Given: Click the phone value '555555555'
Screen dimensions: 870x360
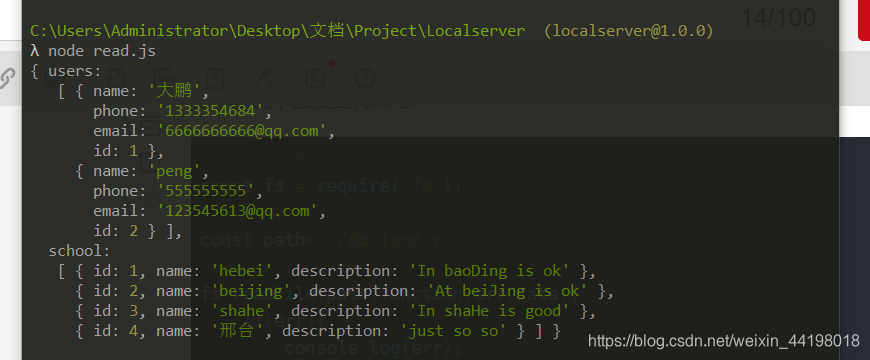Looking at the screenshot, I should (x=205, y=191).
